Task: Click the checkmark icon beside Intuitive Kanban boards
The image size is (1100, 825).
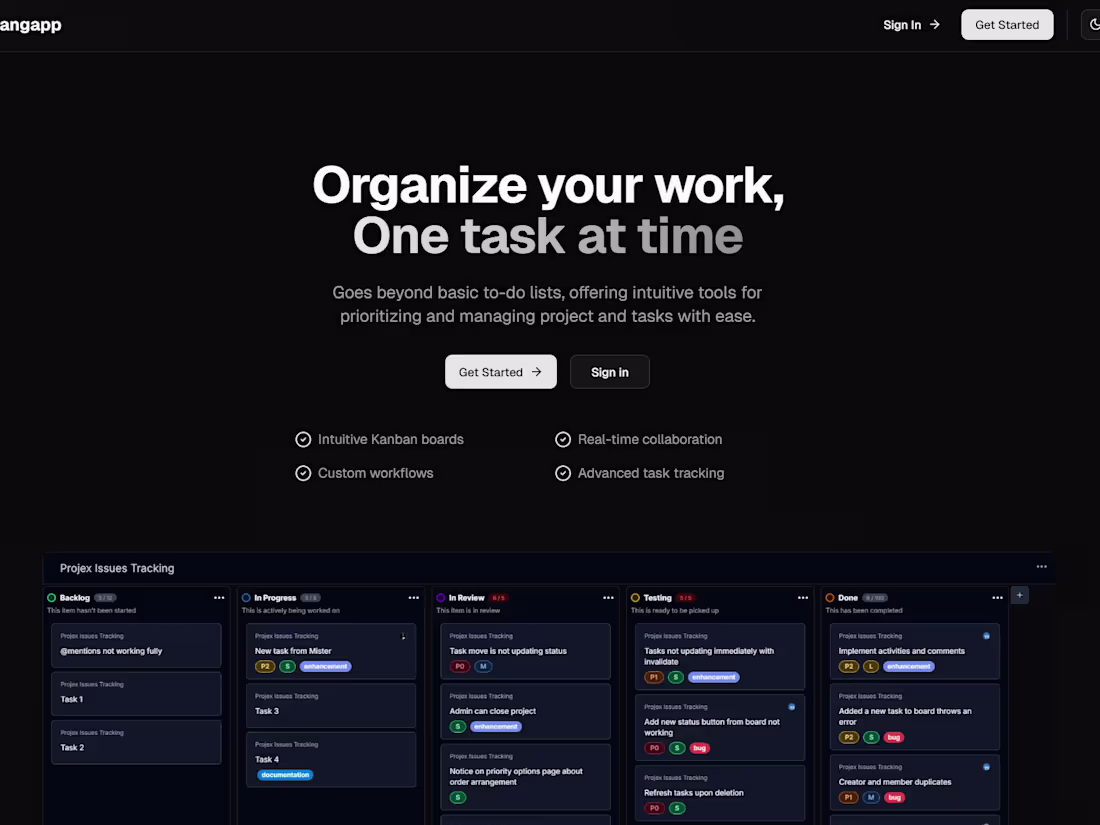Action: pyautogui.click(x=303, y=439)
